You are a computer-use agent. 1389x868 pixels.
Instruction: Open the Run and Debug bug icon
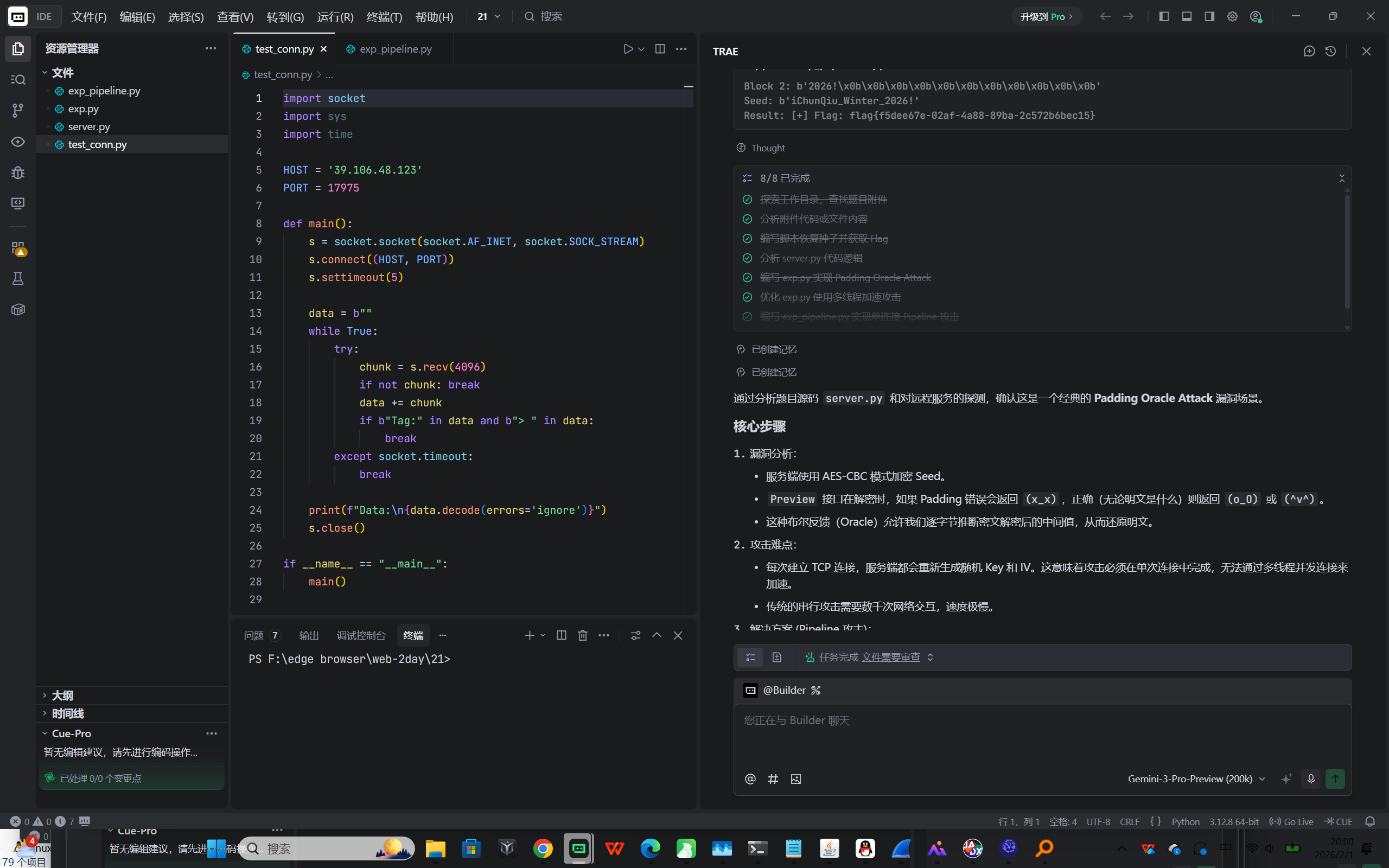(x=18, y=173)
